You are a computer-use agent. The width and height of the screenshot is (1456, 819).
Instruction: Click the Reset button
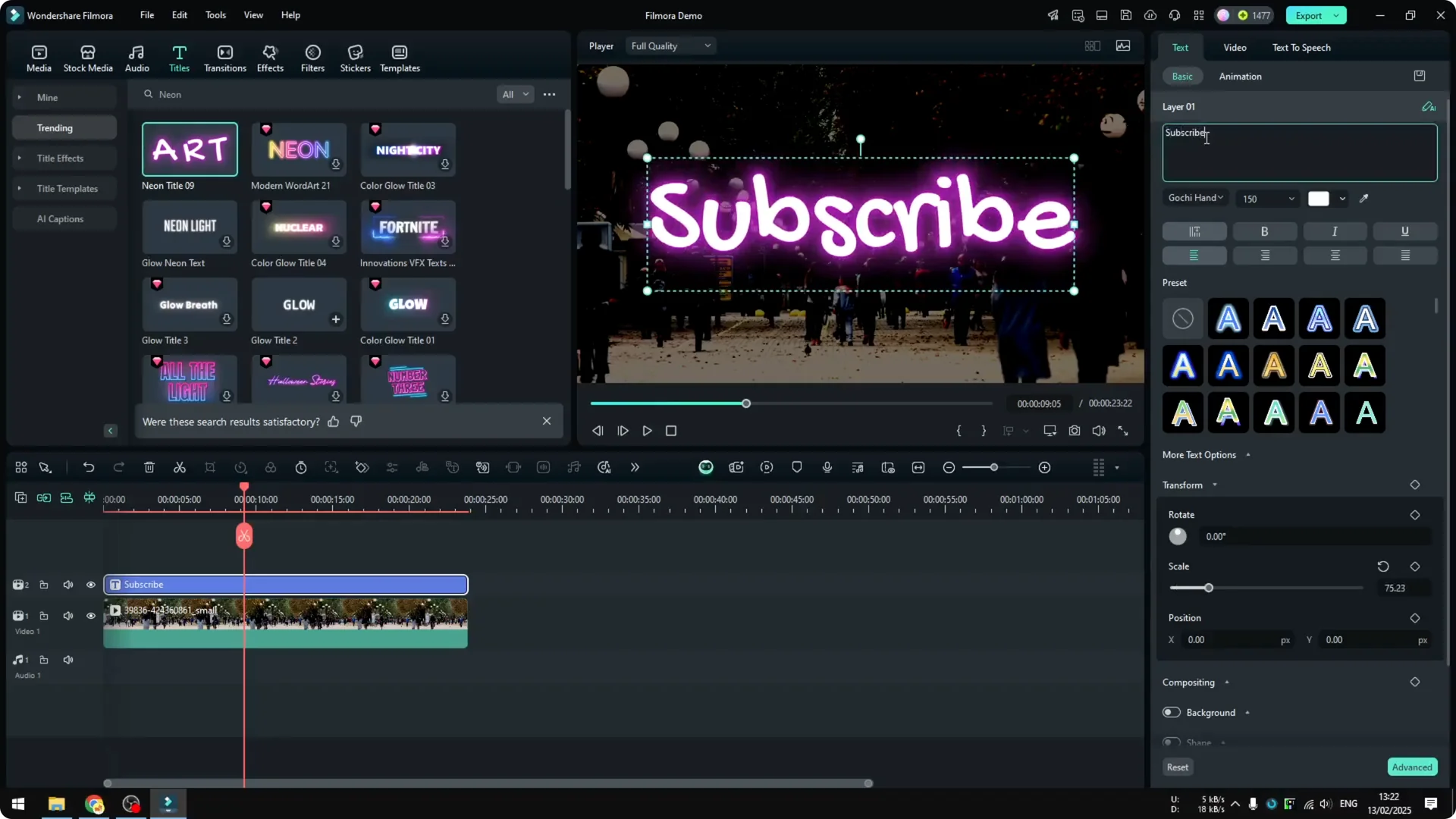(x=1178, y=767)
